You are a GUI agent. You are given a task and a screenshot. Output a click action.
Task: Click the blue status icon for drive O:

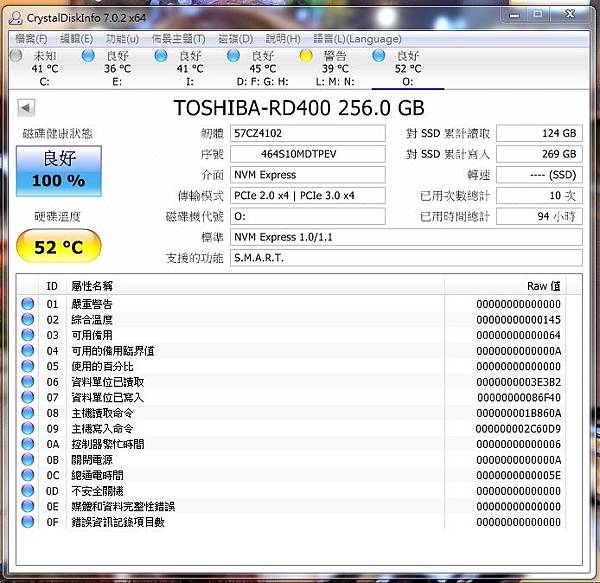(378, 56)
